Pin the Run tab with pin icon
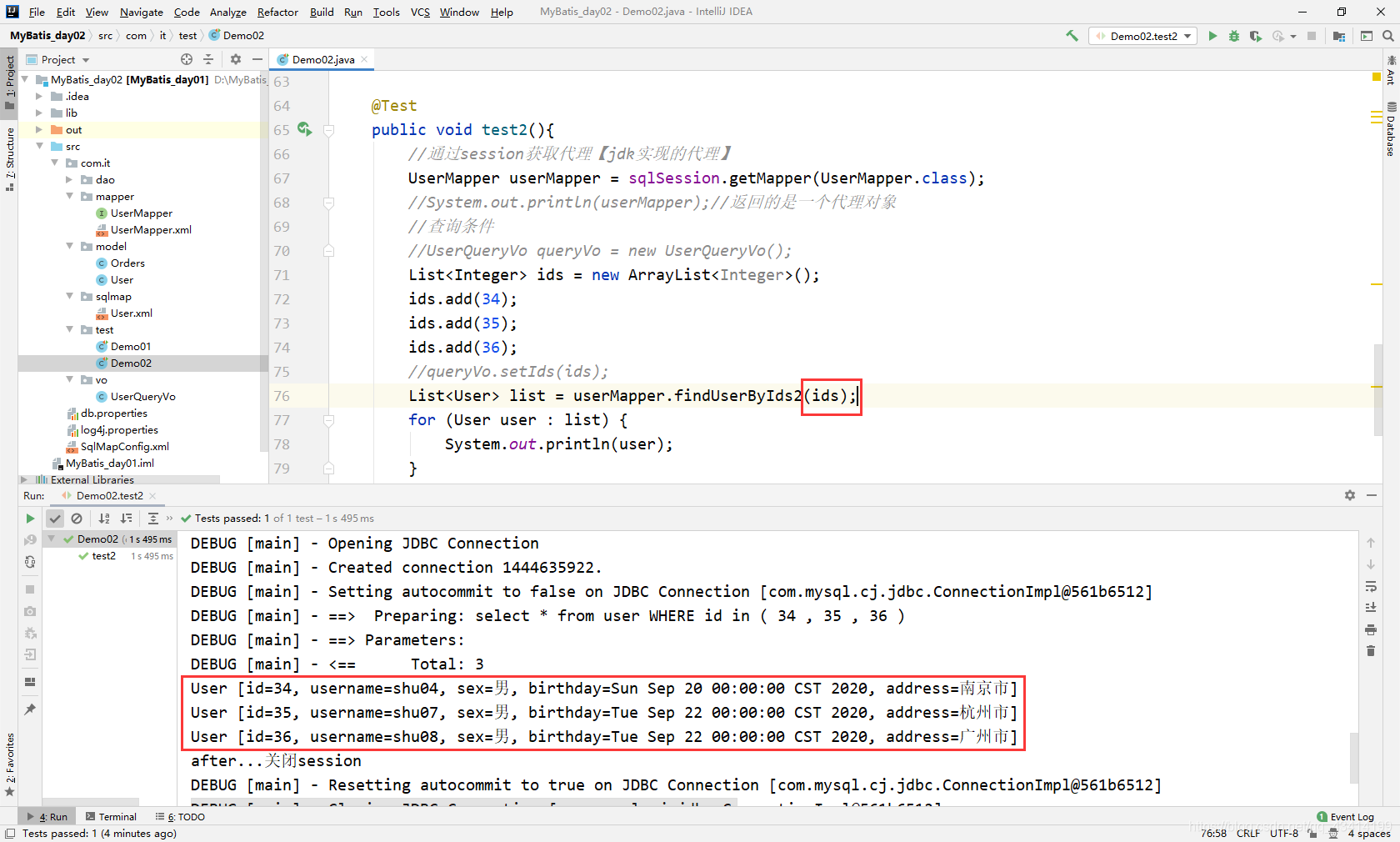Screen dimensions: 1400x842 coord(30,709)
